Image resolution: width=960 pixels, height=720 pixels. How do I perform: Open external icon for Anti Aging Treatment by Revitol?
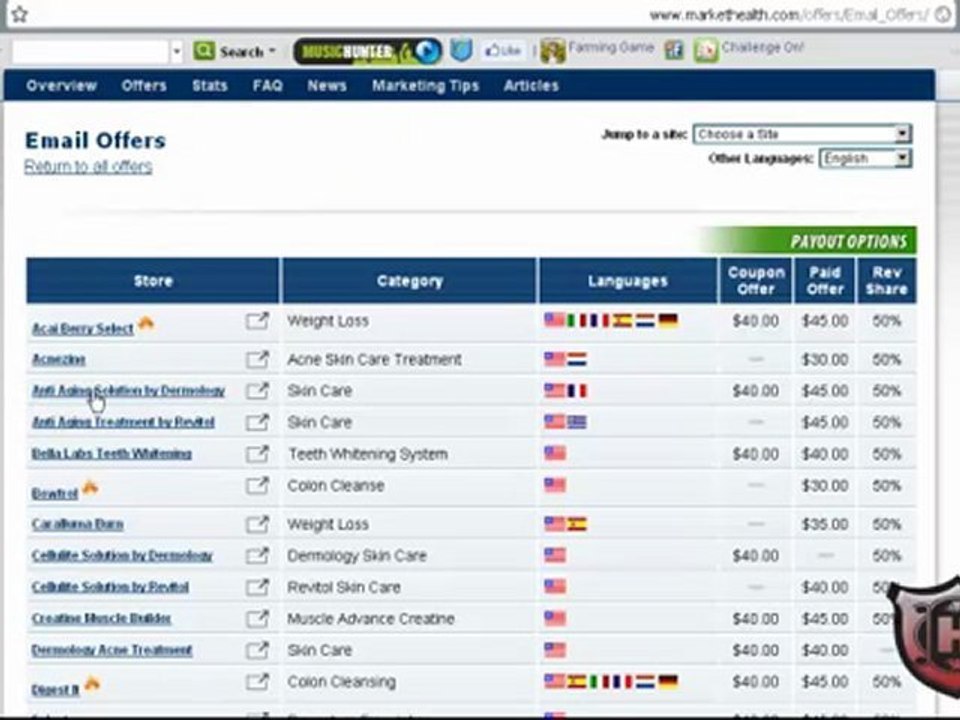[x=257, y=422]
